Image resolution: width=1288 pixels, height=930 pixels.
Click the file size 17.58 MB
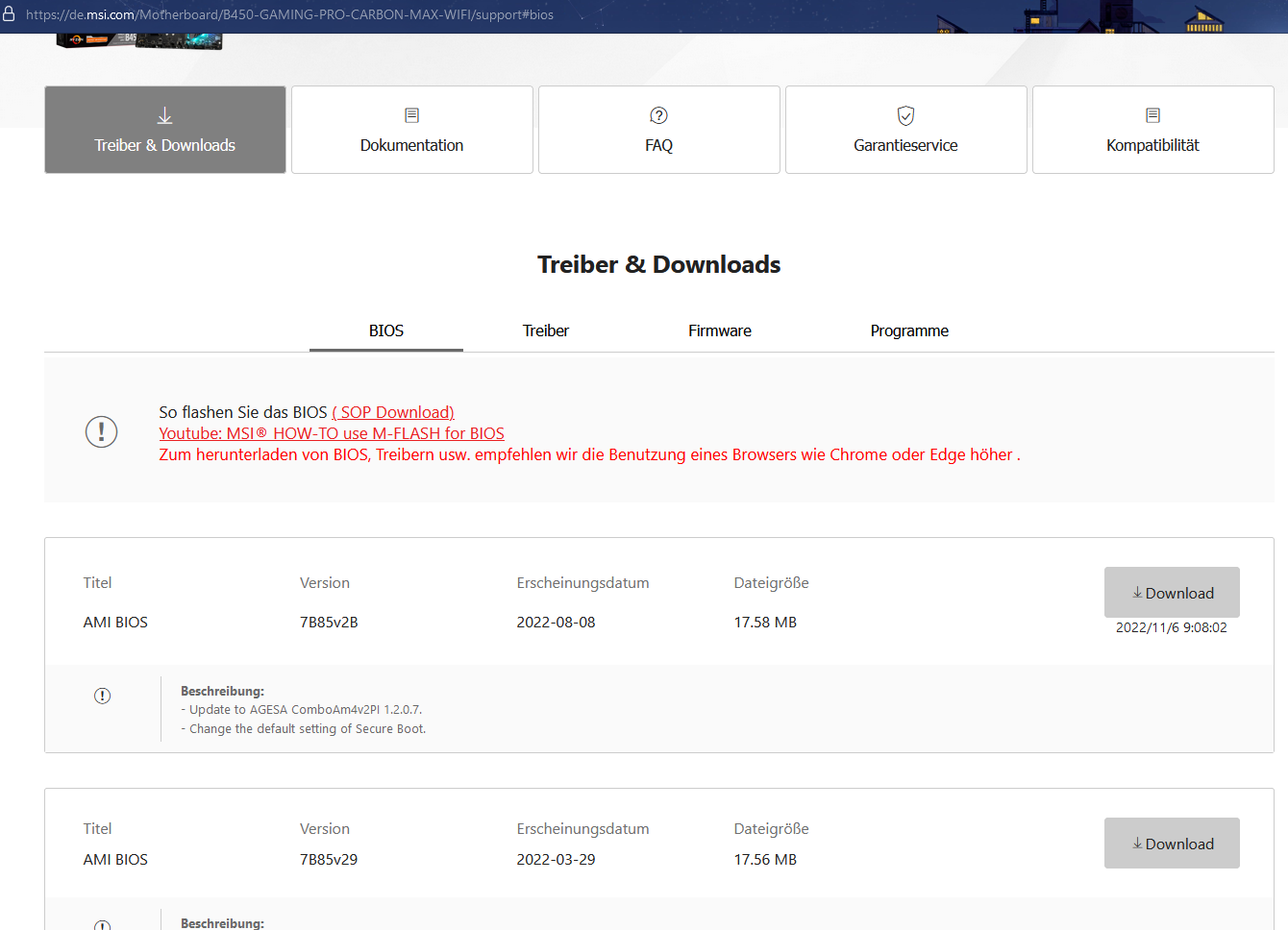tap(765, 623)
